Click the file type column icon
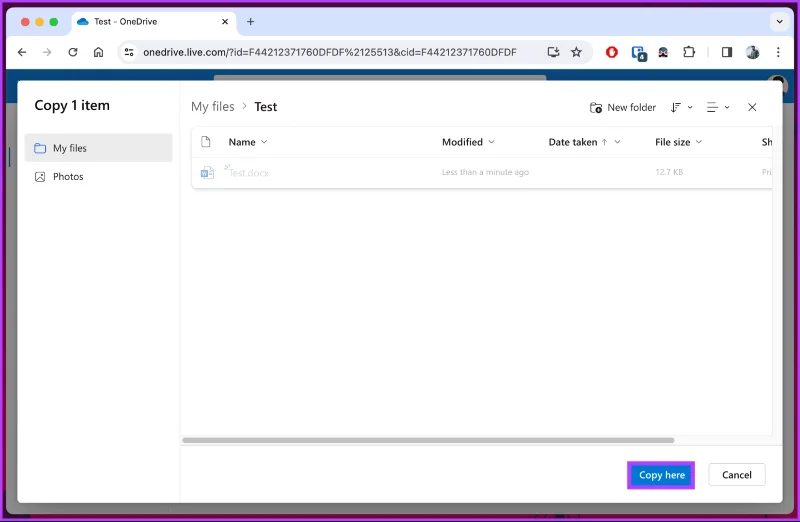The image size is (800, 522). pos(206,142)
